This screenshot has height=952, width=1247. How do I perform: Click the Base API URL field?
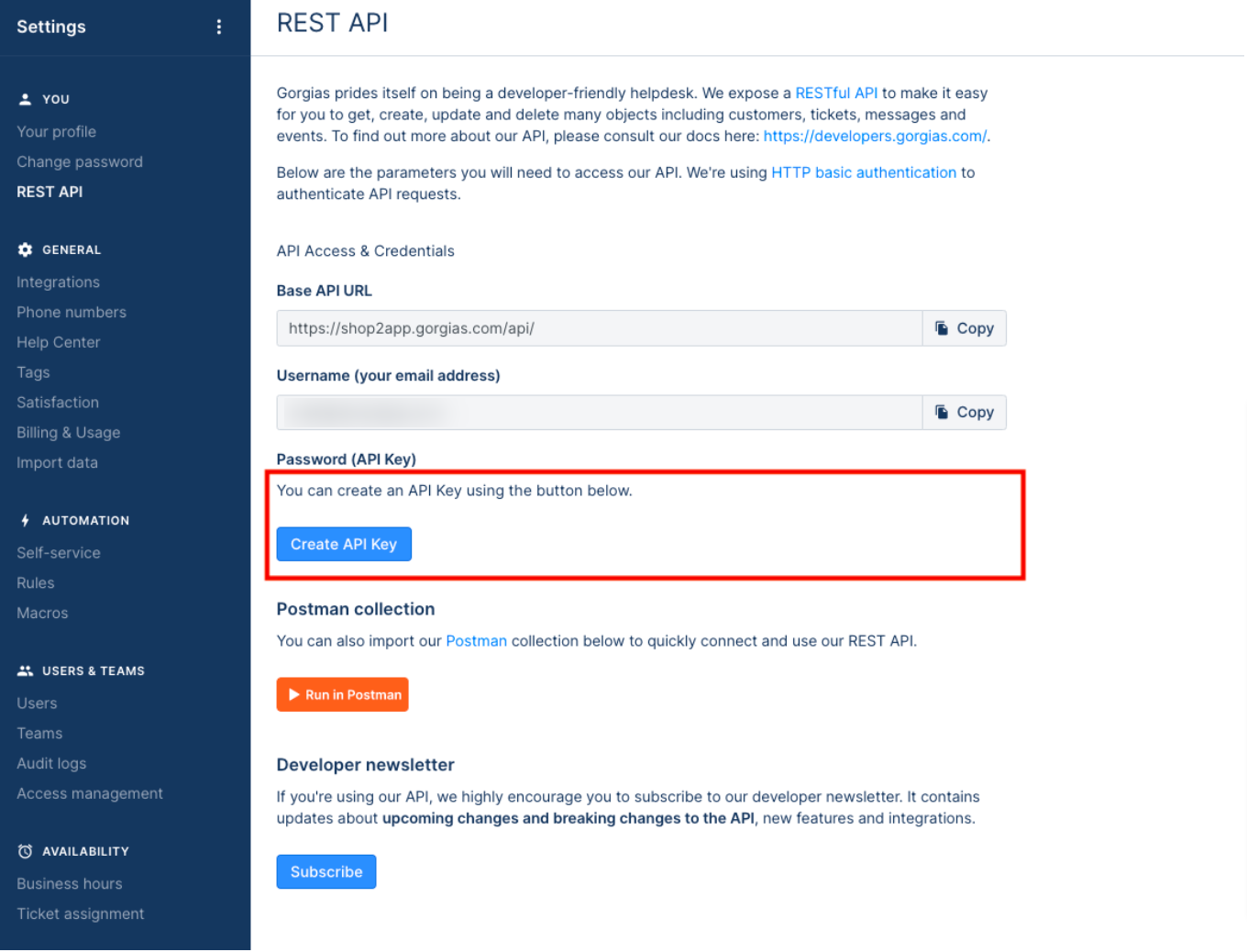[599, 328]
